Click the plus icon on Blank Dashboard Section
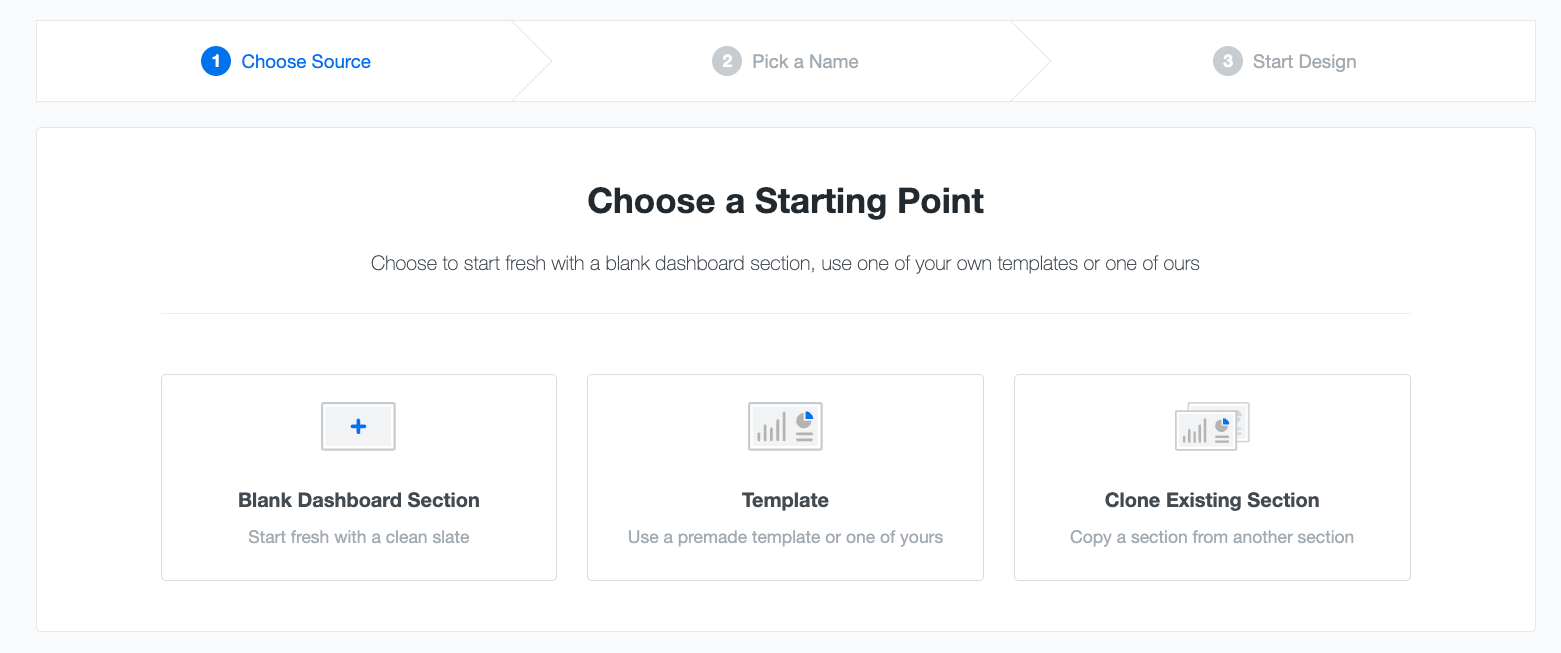The height and width of the screenshot is (653, 1561). [358, 426]
